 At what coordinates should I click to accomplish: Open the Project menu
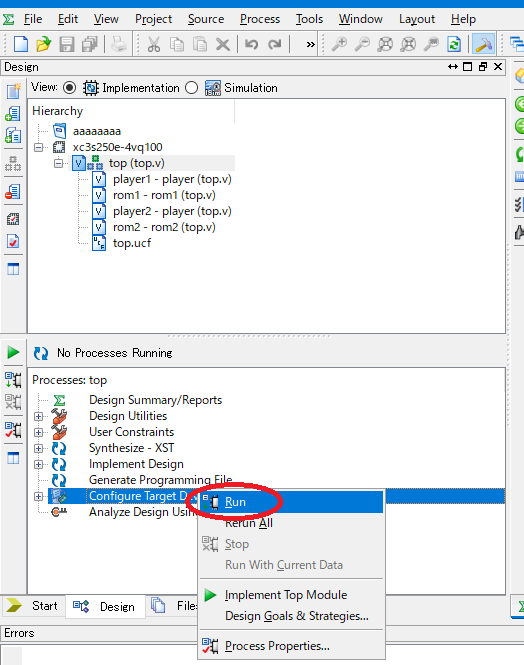pos(153,19)
